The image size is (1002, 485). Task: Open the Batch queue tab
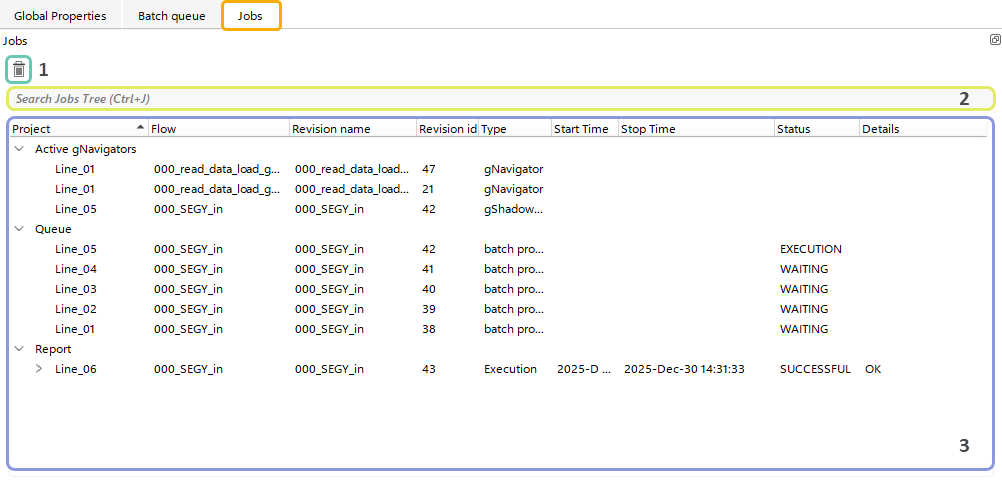click(171, 16)
